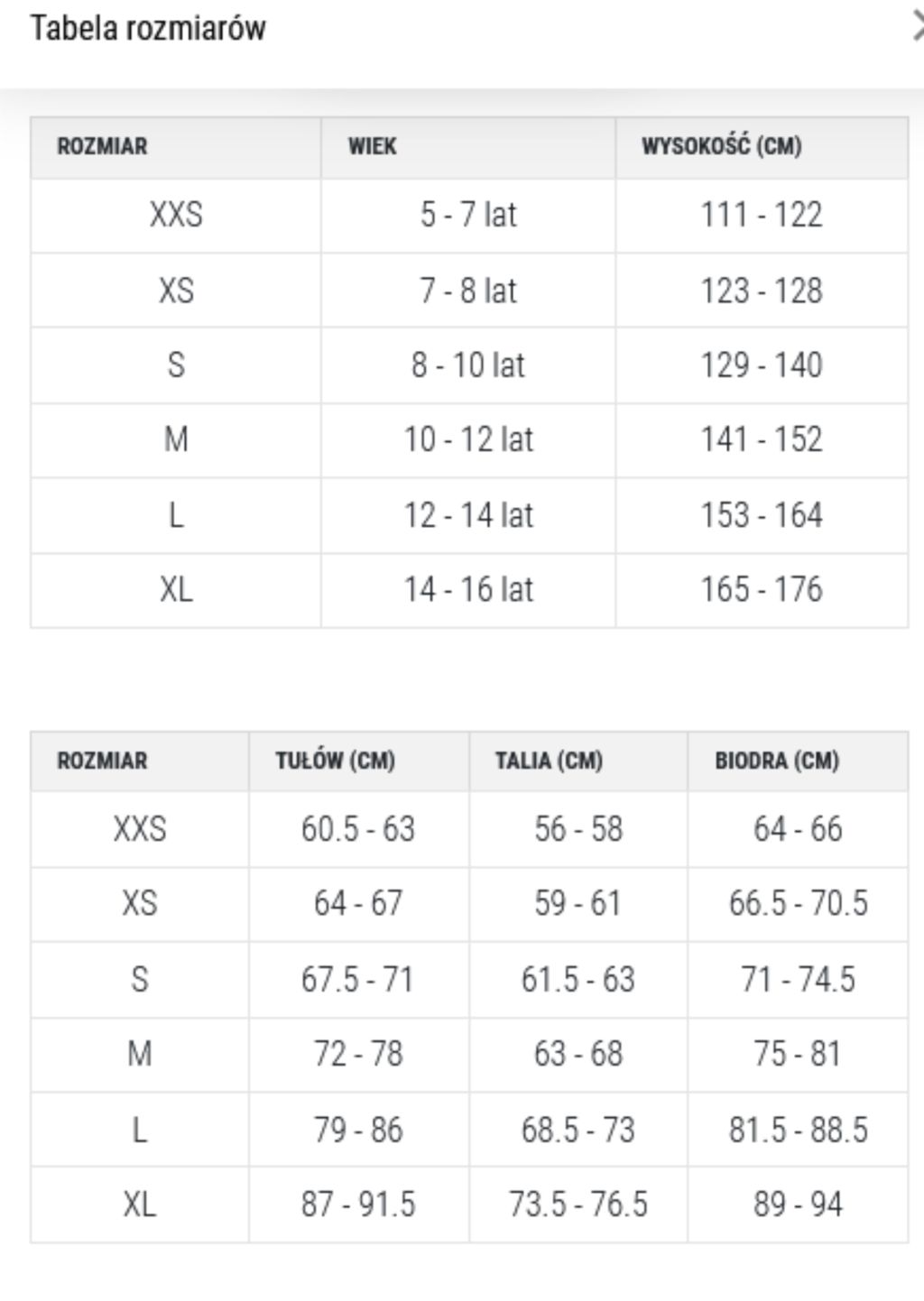Select the 71 - 74.5 hips cell
This screenshot has height=1301, width=924.
click(798, 980)
